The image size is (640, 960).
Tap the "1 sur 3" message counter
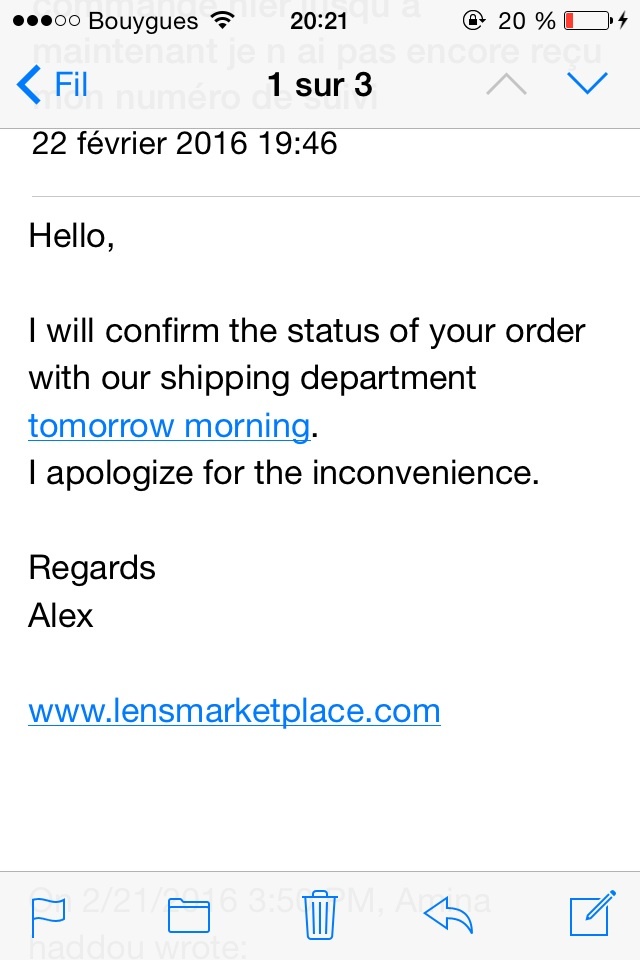point(320,84)
